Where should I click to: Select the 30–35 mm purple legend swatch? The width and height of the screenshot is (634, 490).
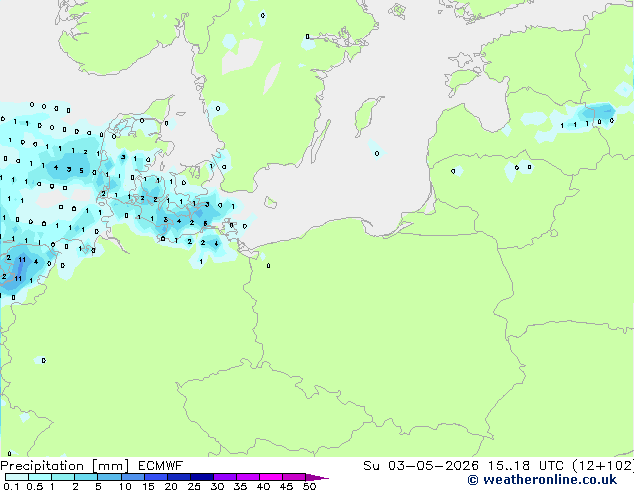pos(224,477)
